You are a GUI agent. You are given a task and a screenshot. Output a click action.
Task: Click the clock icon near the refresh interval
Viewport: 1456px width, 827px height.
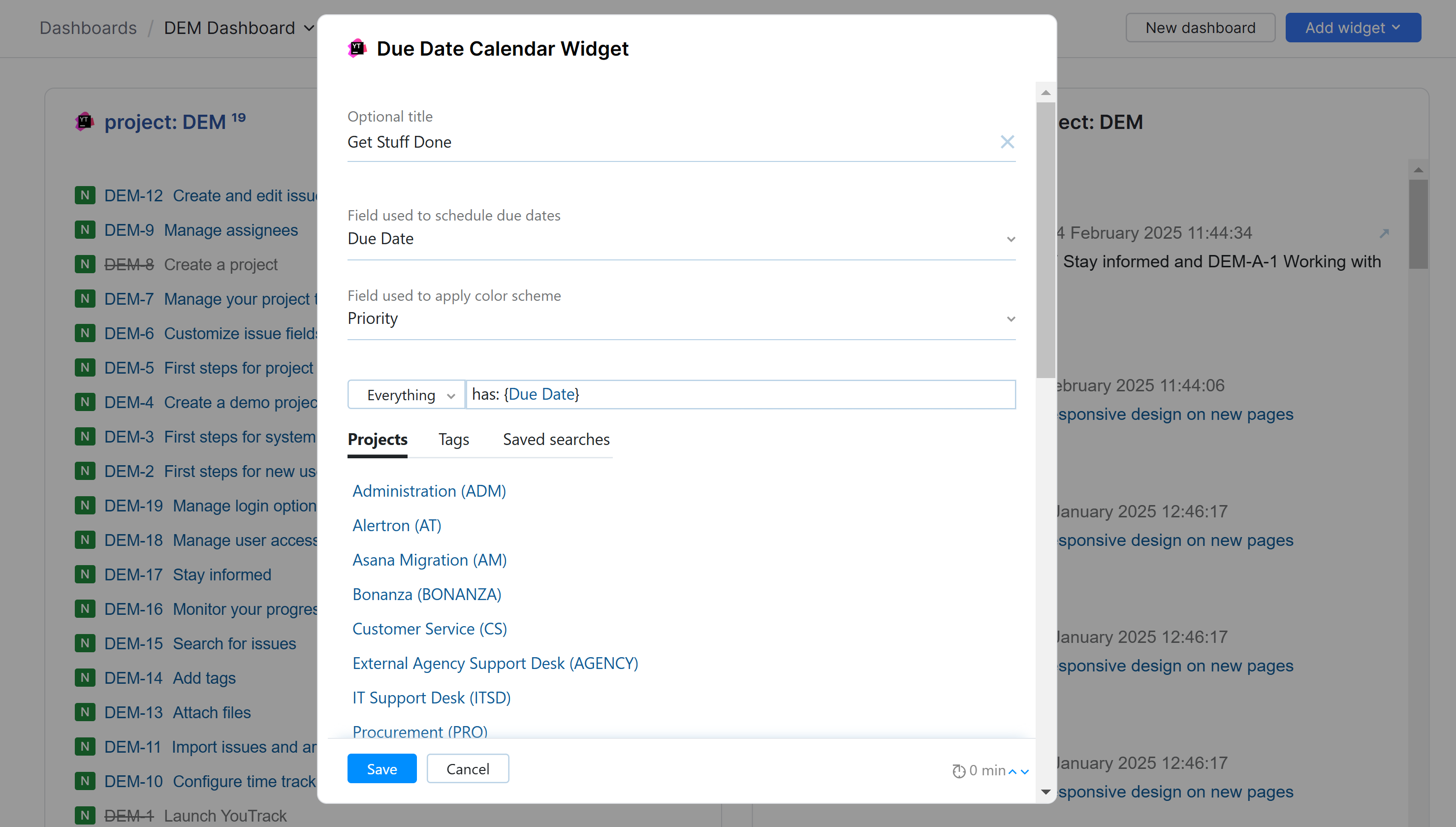click(959, 771)
